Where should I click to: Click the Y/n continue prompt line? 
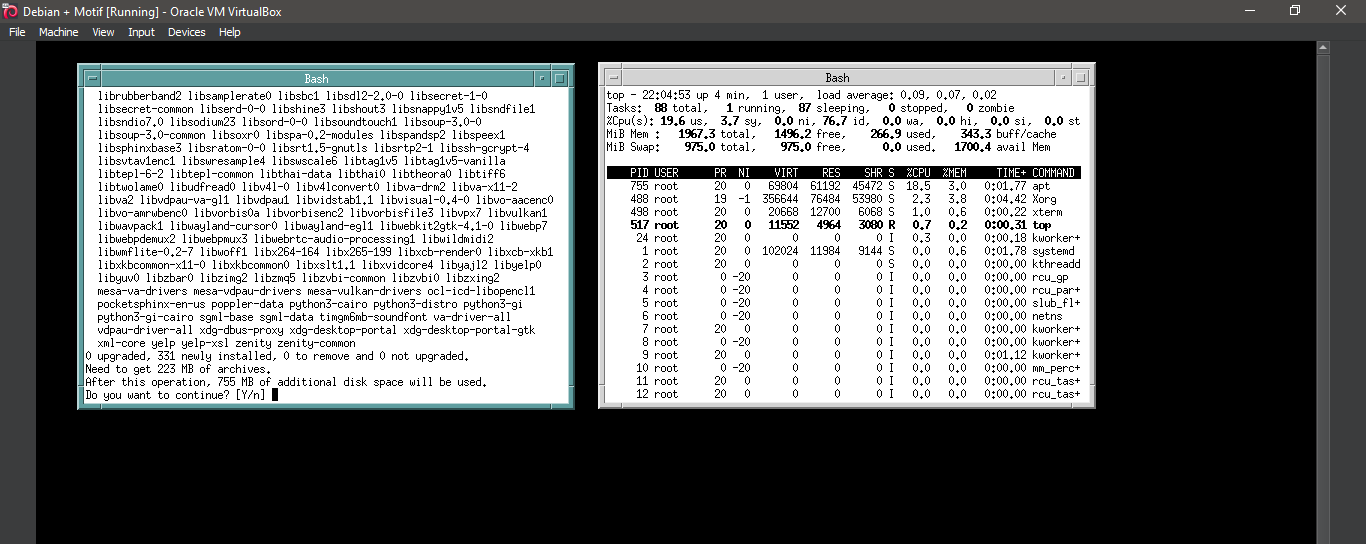pos(181,395)
